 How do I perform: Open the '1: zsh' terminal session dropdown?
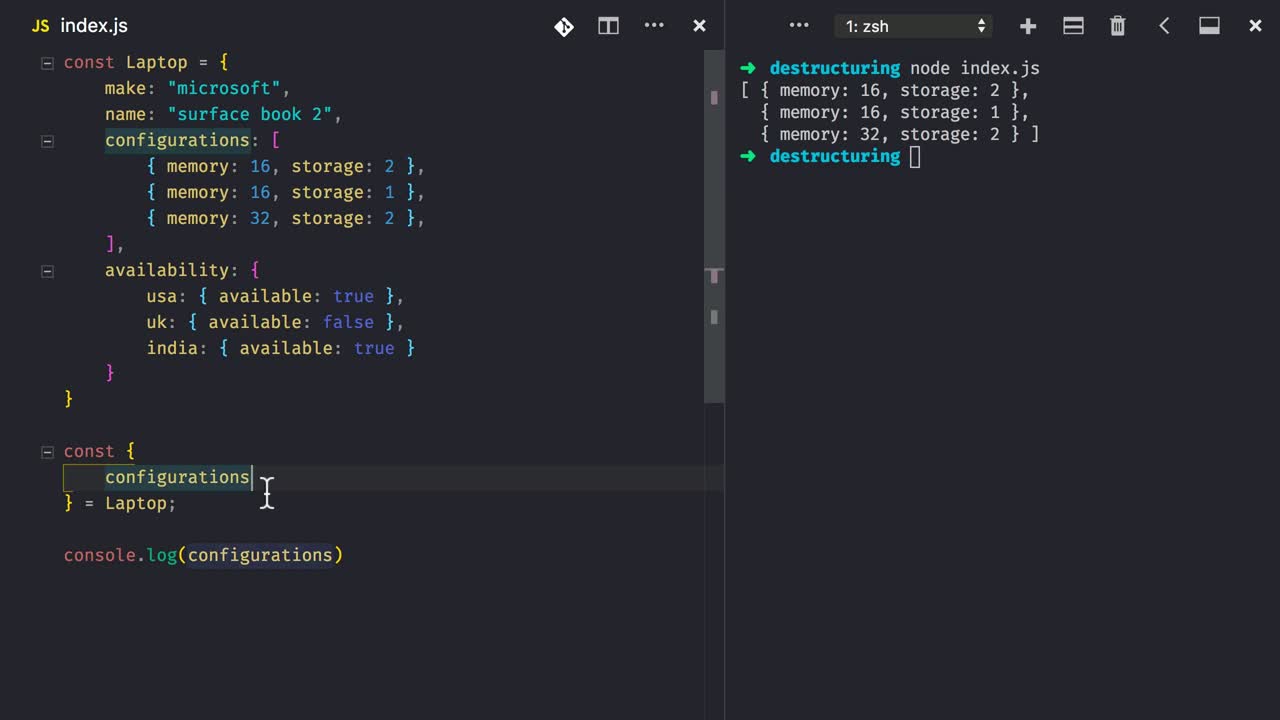coord(912,26)
